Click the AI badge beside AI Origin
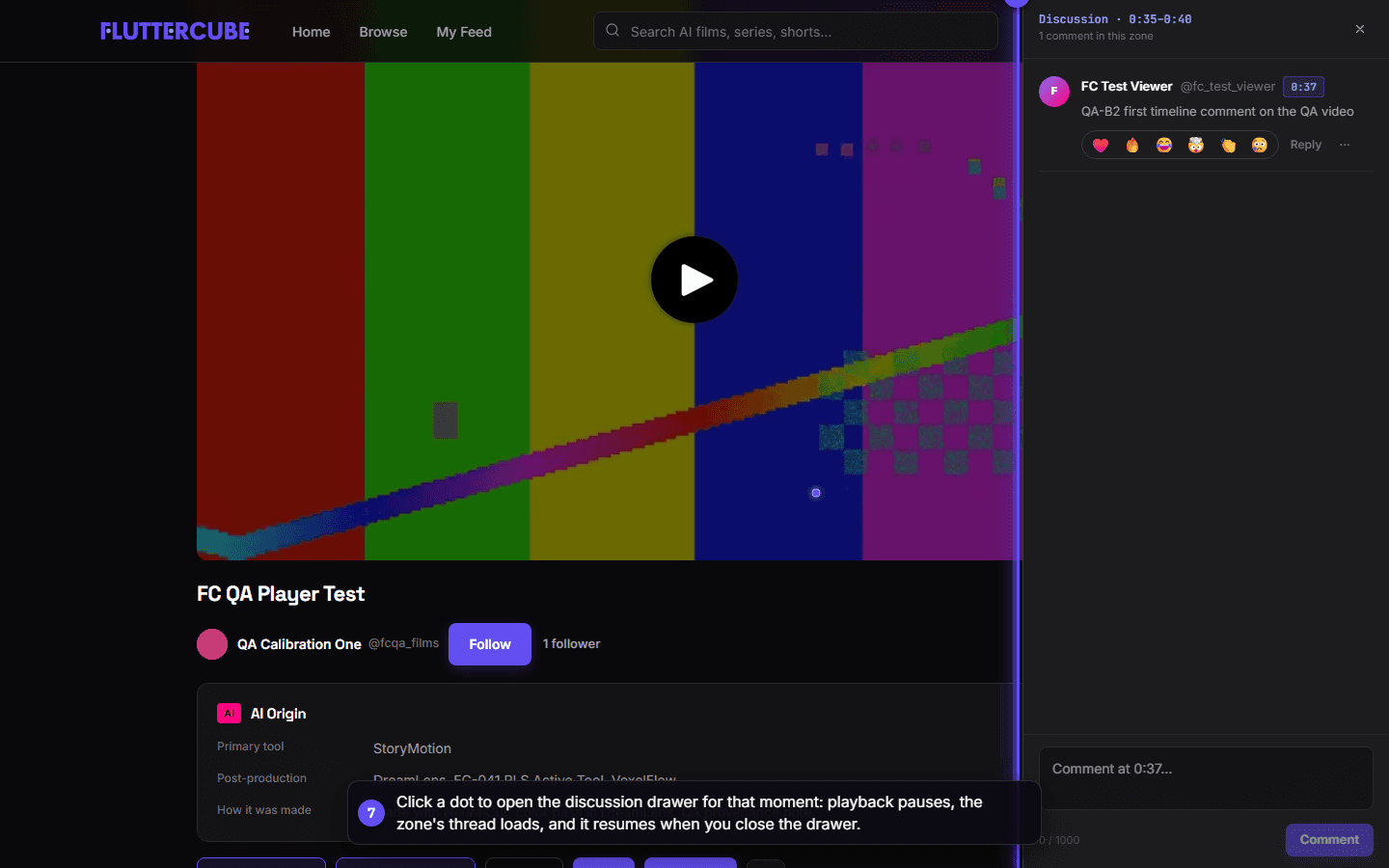 point(229,714)
